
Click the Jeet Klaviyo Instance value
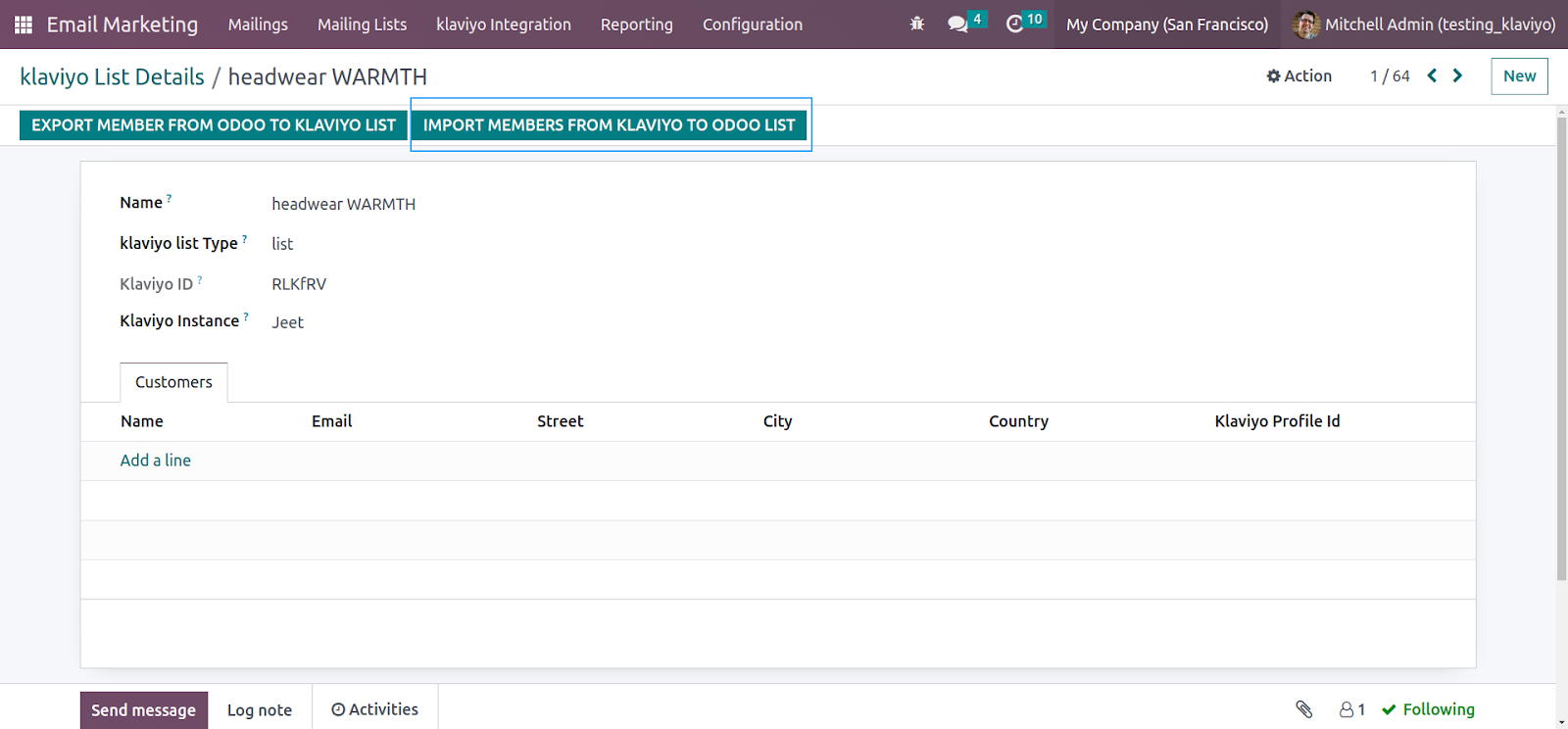pos(287,322)
